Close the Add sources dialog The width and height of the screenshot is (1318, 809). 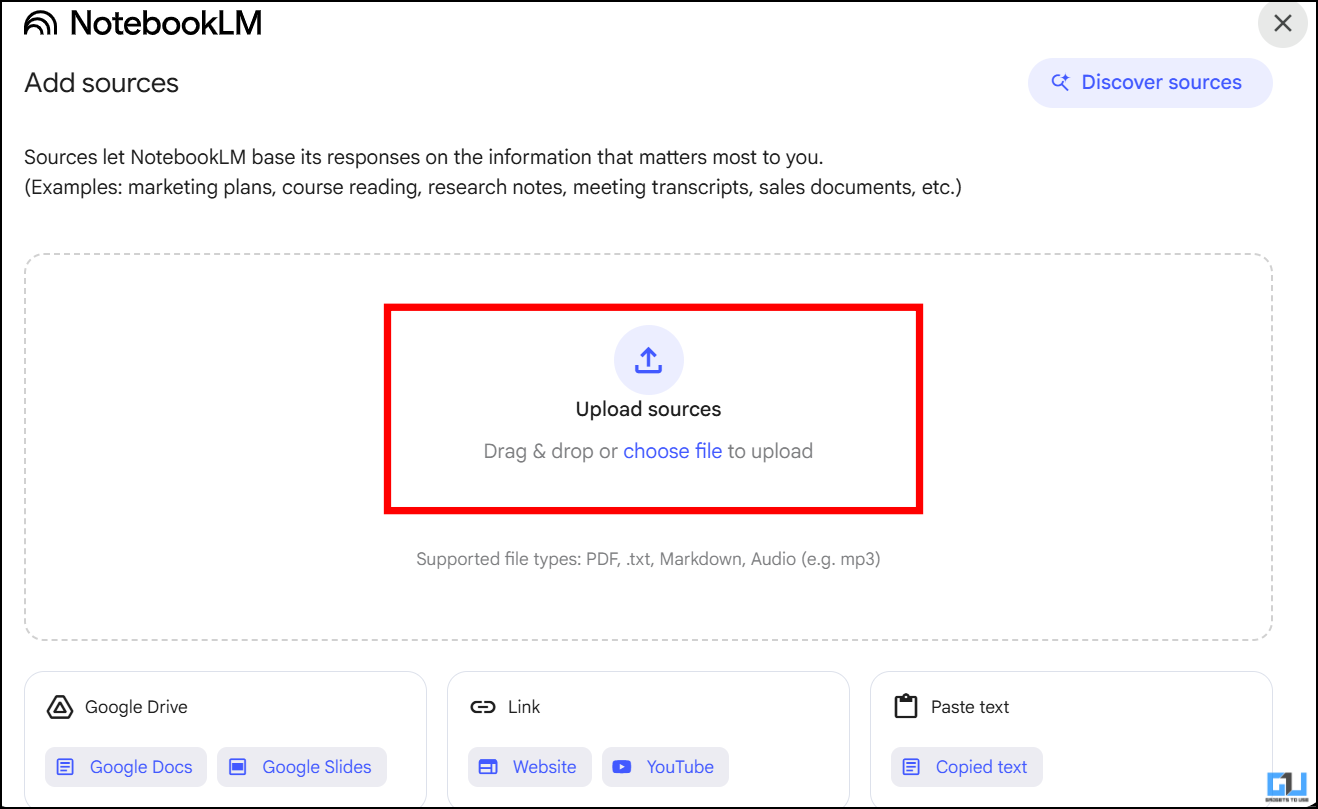(1283, 24)
